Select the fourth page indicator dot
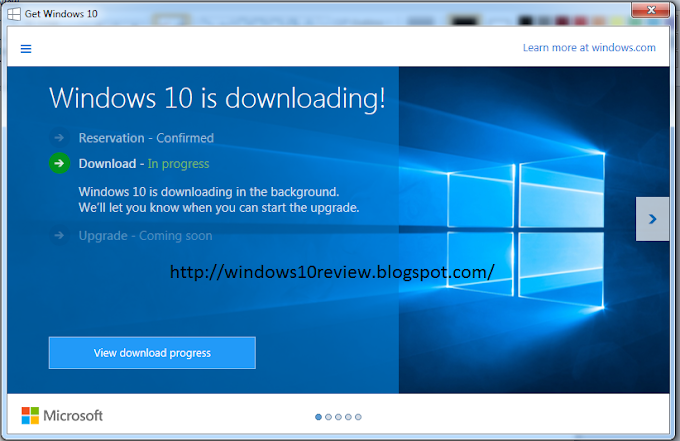This screenshot has height=441, width=680. pos(348,417)
